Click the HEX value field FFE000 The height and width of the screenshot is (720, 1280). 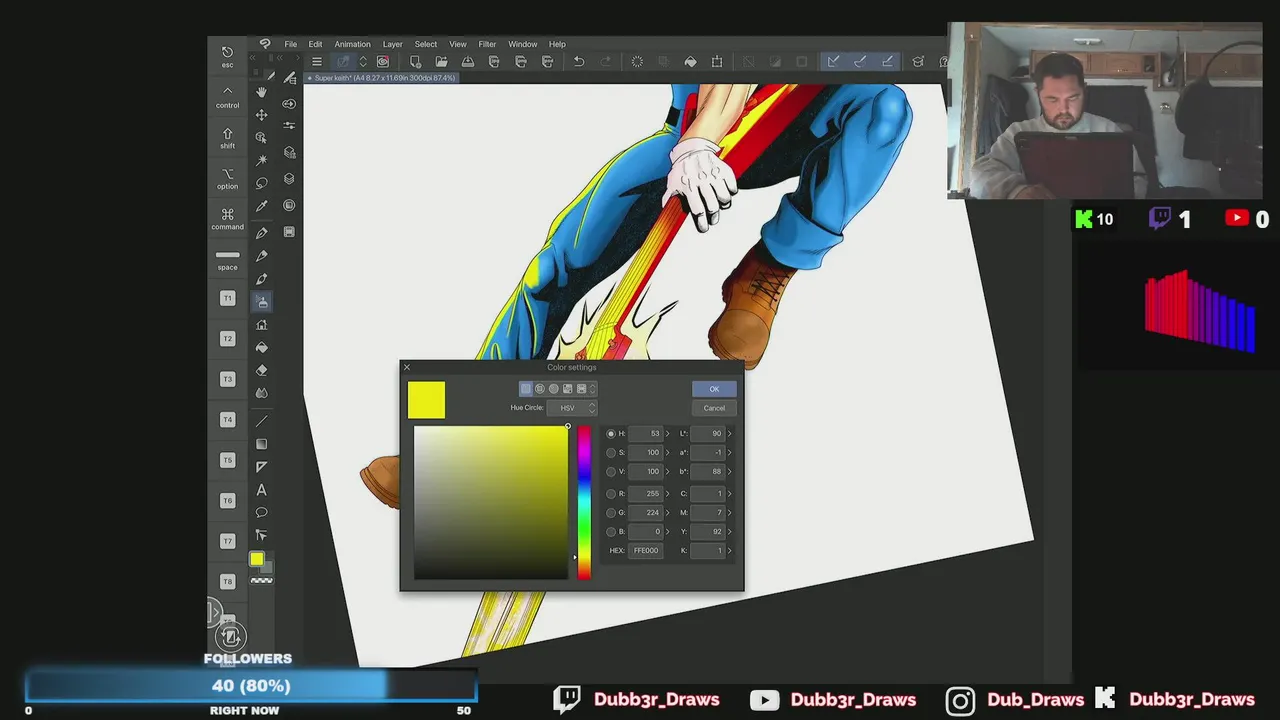coord(646,551)
